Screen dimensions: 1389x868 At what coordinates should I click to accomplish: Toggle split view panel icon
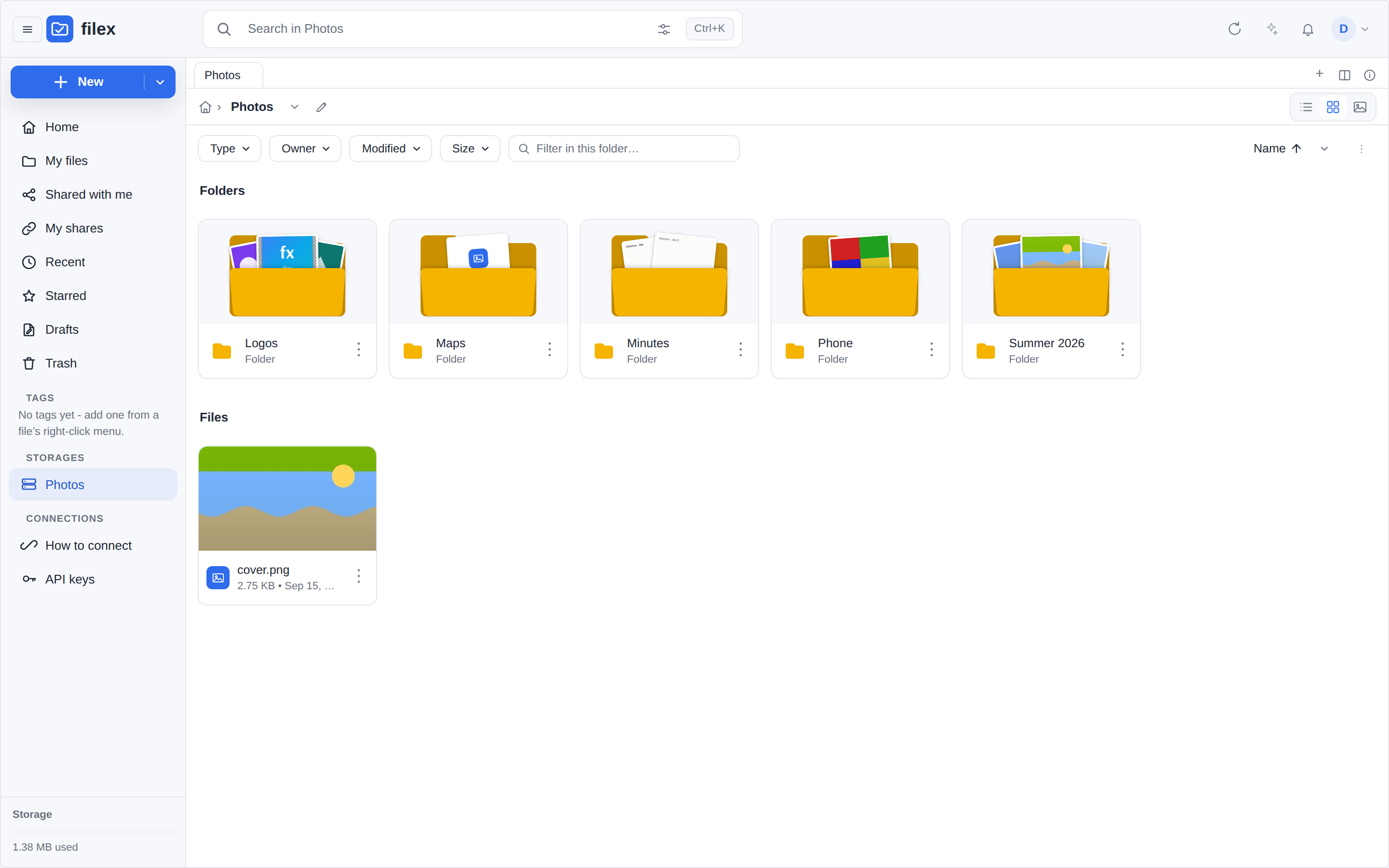point(1344,75)
